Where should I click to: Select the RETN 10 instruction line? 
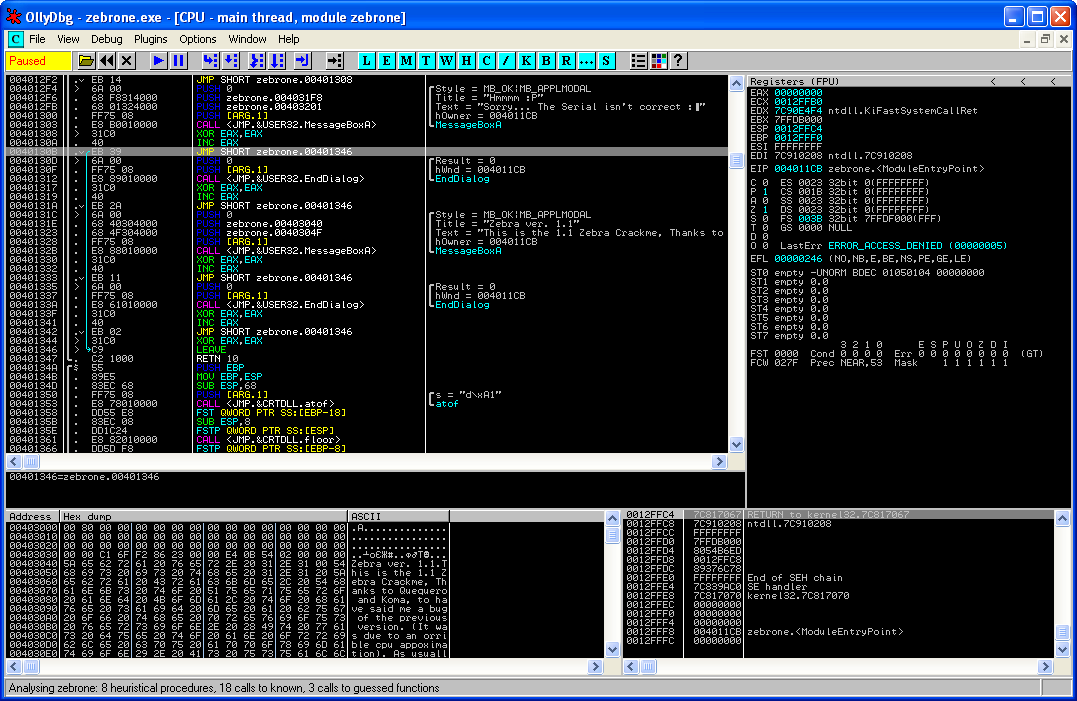click(367, 358)
